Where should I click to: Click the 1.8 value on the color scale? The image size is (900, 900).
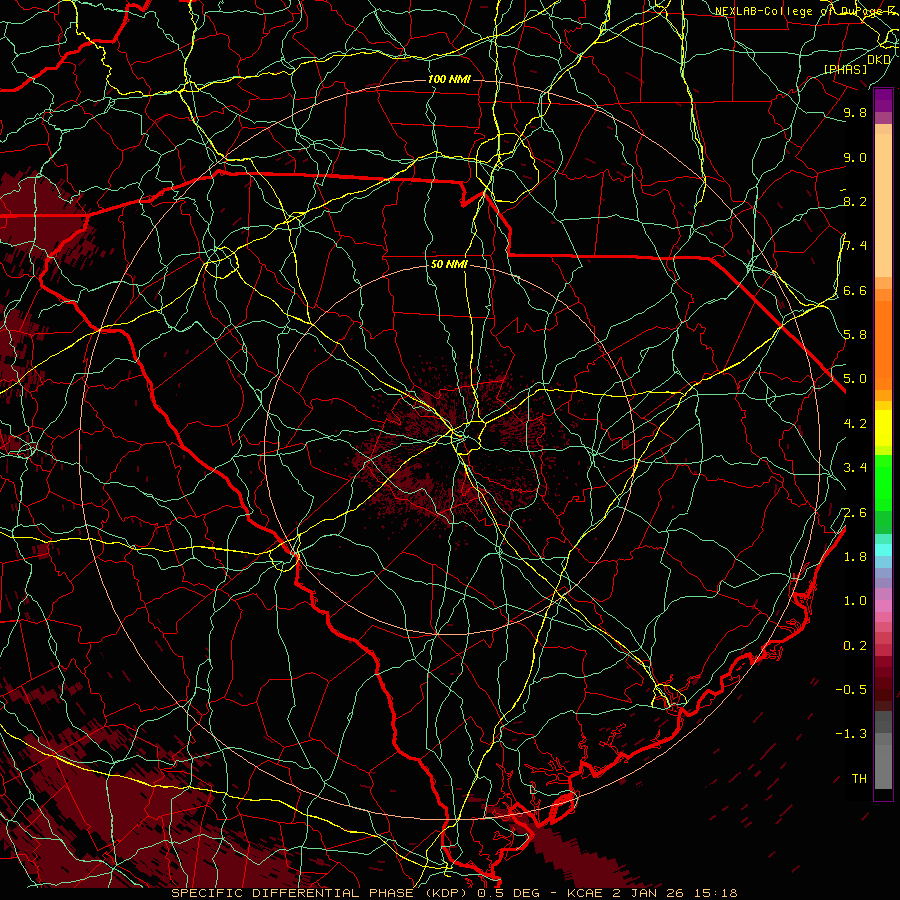(x=855, y=556)
